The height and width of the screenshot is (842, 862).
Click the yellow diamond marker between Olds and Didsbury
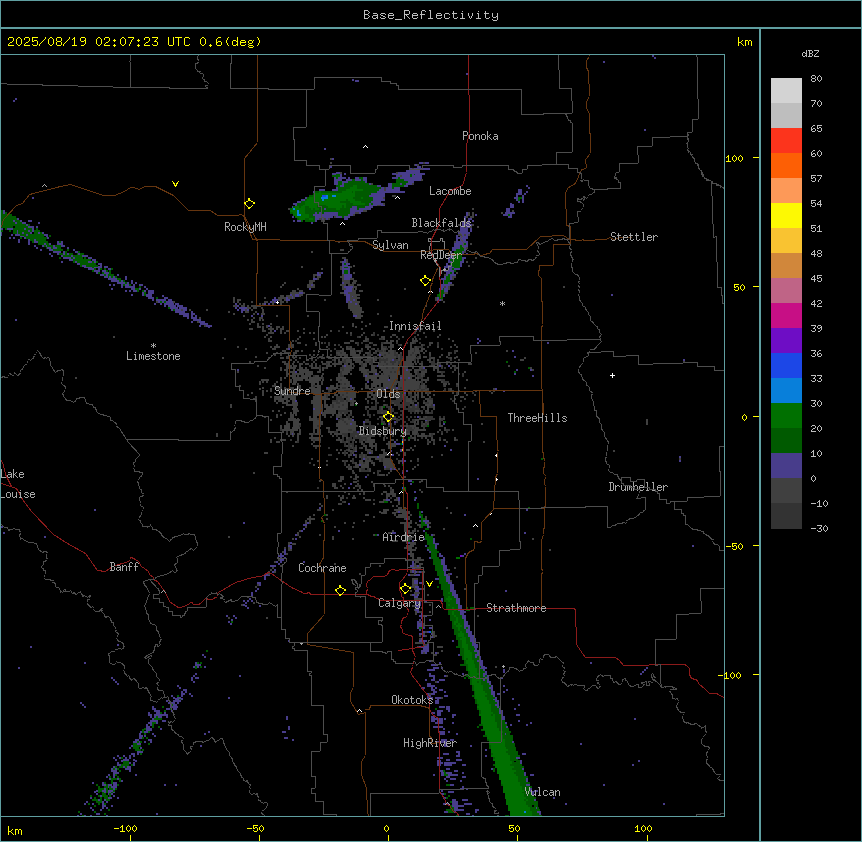388,417
